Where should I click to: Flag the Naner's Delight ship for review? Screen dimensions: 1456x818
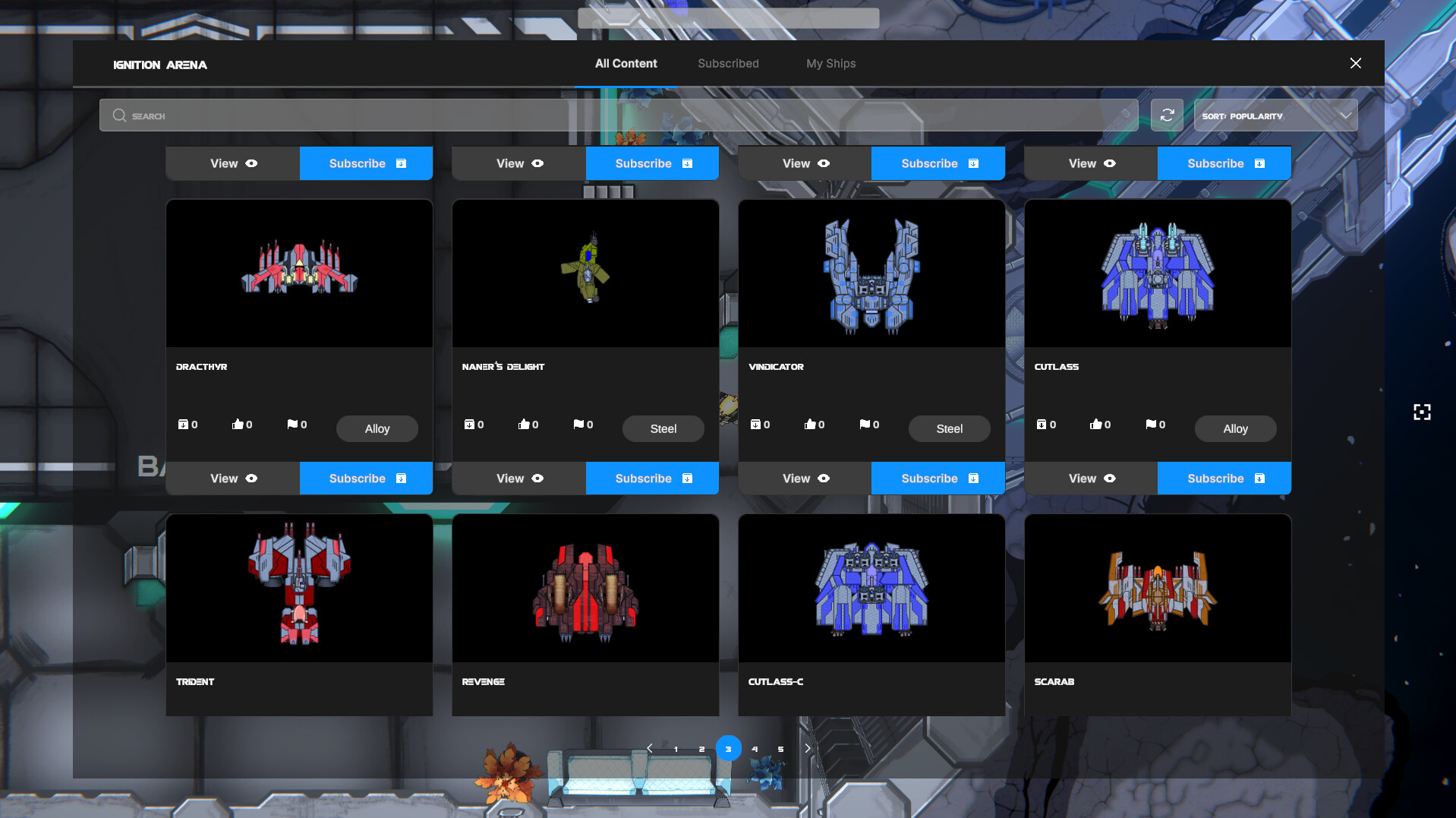[x=578, y=424]
